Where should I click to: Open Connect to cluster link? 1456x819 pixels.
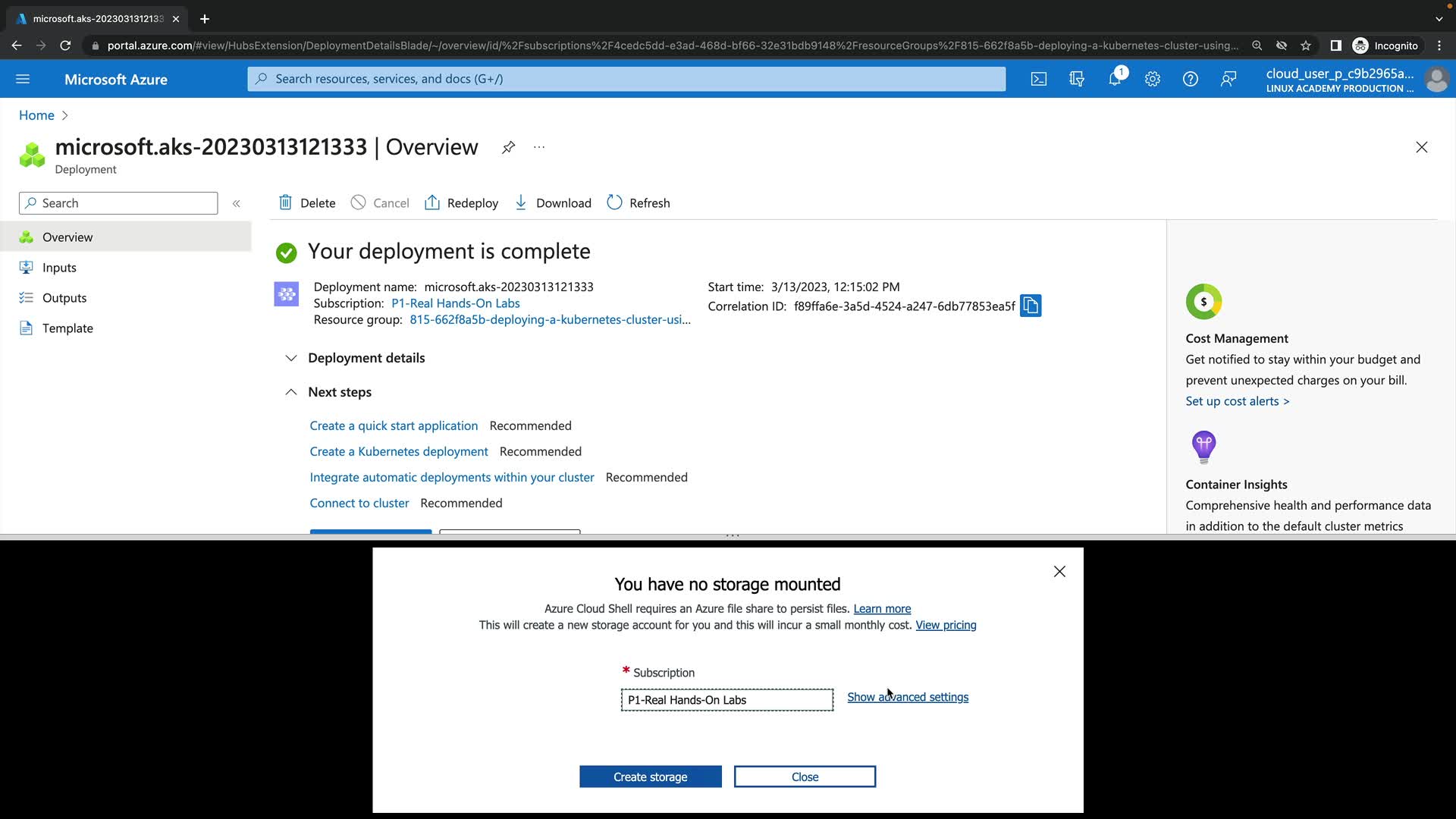[359, 503]
